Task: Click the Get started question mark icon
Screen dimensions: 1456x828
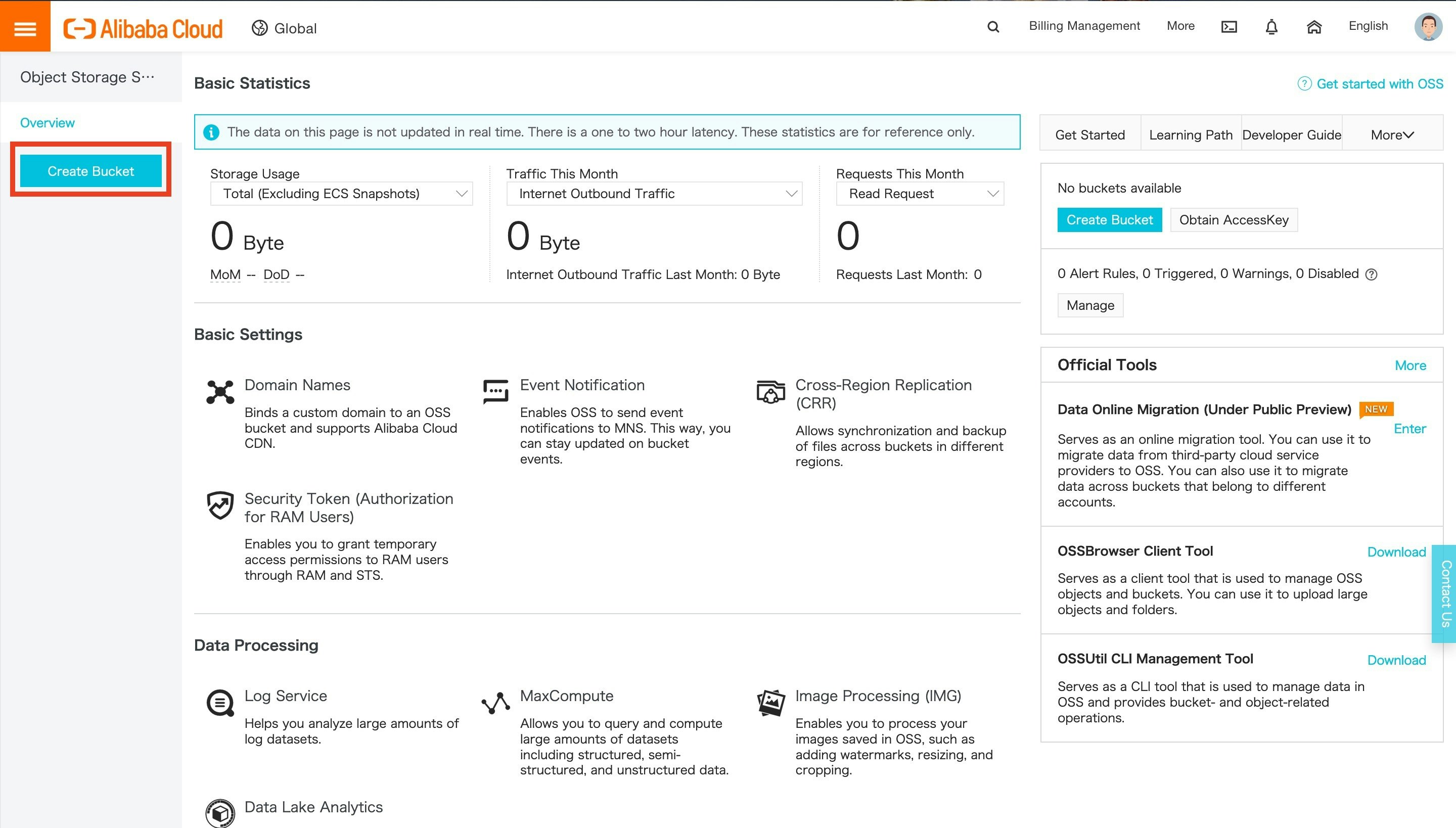Action: pyautogui.click(x=1304, y=83)
